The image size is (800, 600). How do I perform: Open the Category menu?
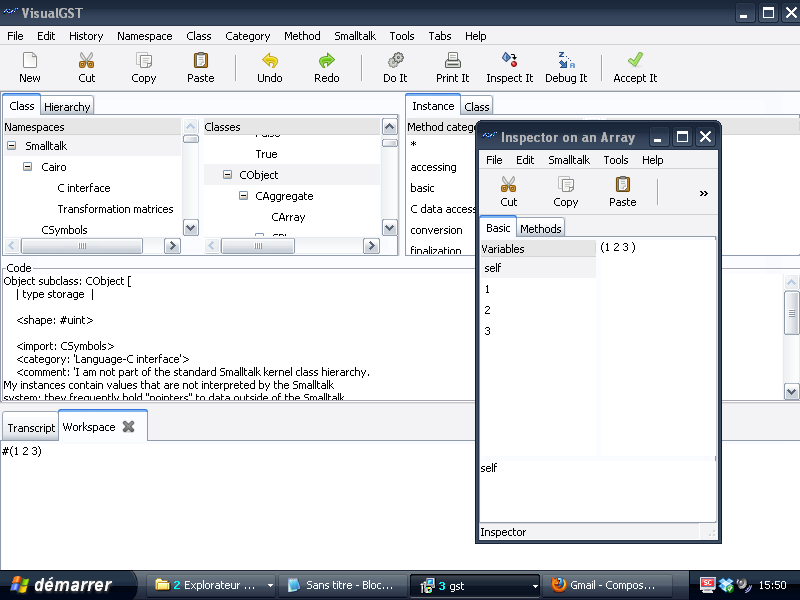(x=247, y=36)
